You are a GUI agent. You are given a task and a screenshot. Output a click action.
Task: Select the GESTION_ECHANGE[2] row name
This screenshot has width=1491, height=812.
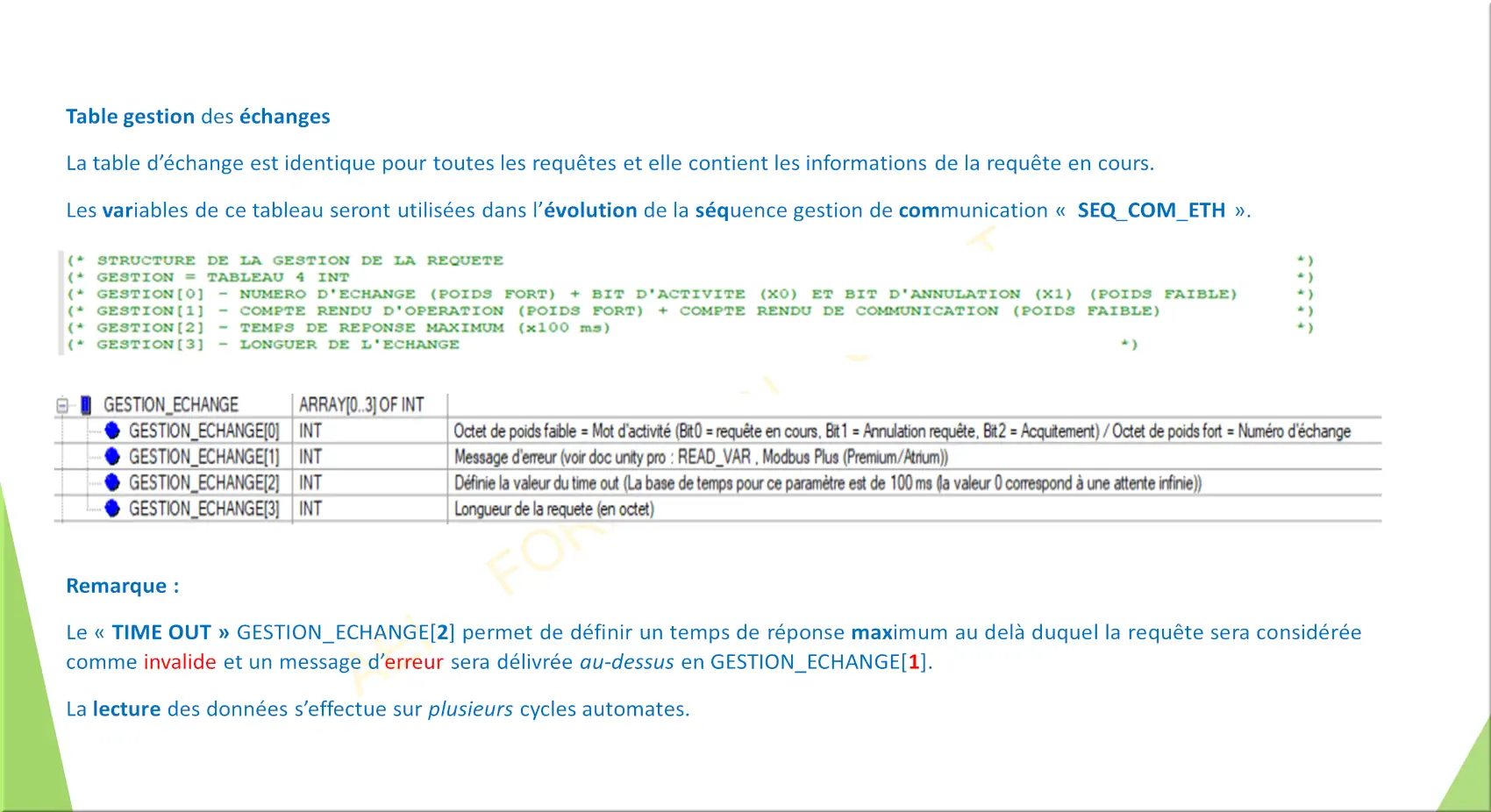click(204, 482)
